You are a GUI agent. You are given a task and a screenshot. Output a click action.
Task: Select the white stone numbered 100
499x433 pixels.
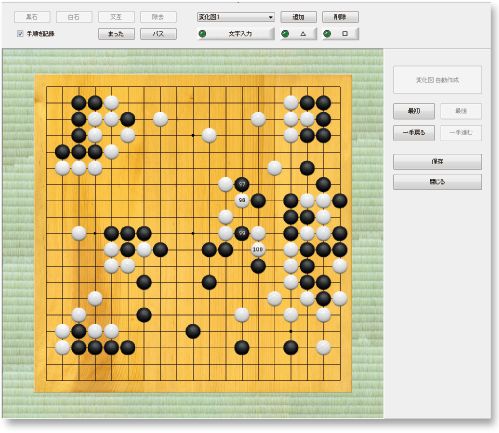pyautogui.click(x=258, y=249)
